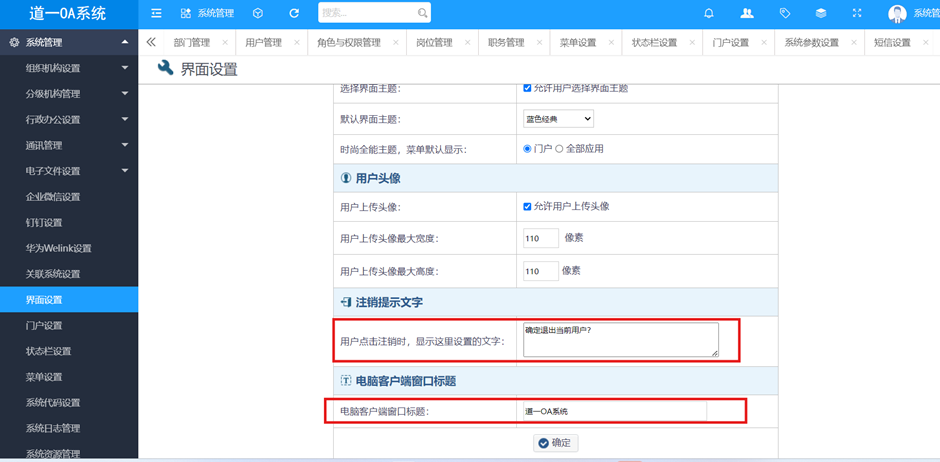This screenshot has height=462, width=940.
Task: Select the 全部应用 radio option
Action: (559, 149)
